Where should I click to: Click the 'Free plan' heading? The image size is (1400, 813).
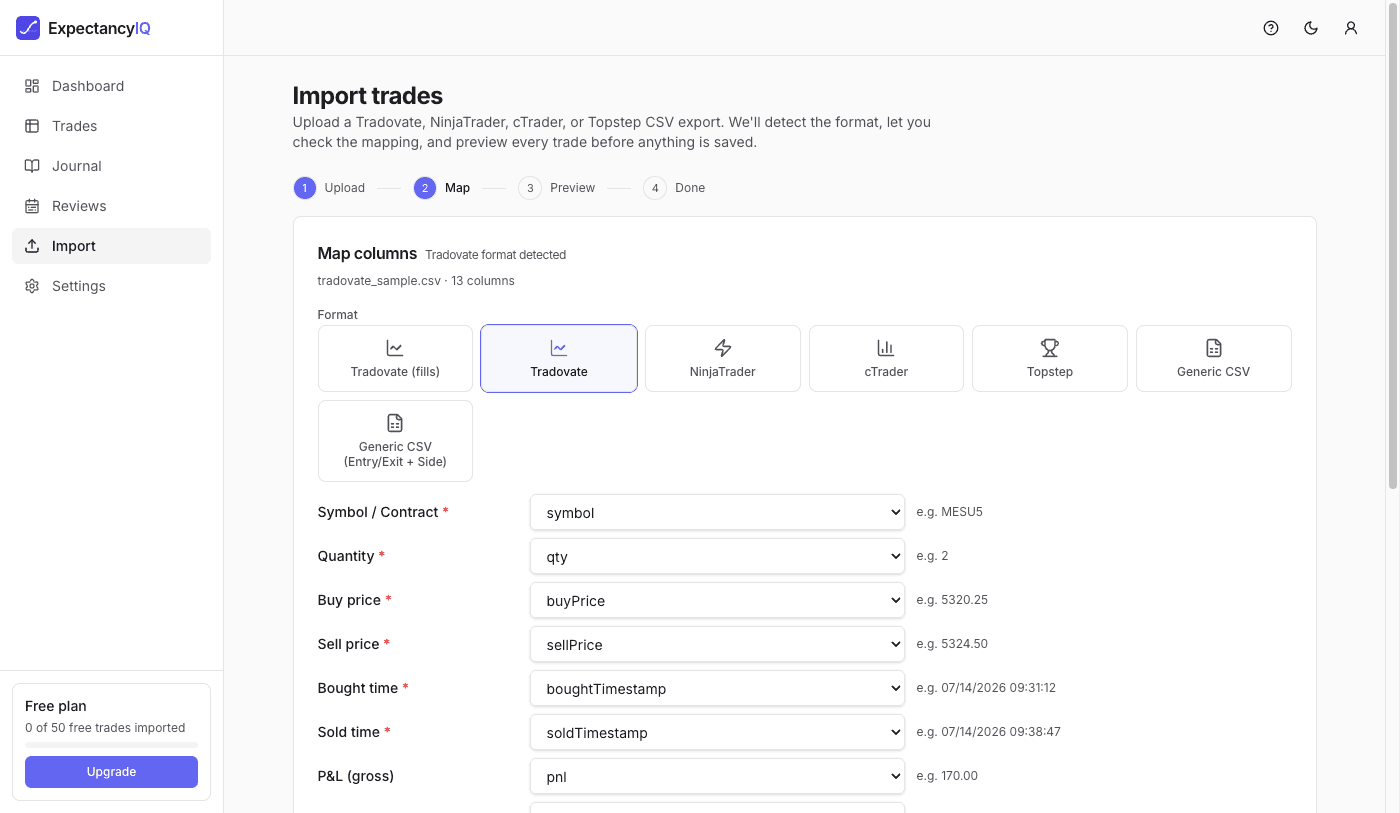click(x=56, y=706)
